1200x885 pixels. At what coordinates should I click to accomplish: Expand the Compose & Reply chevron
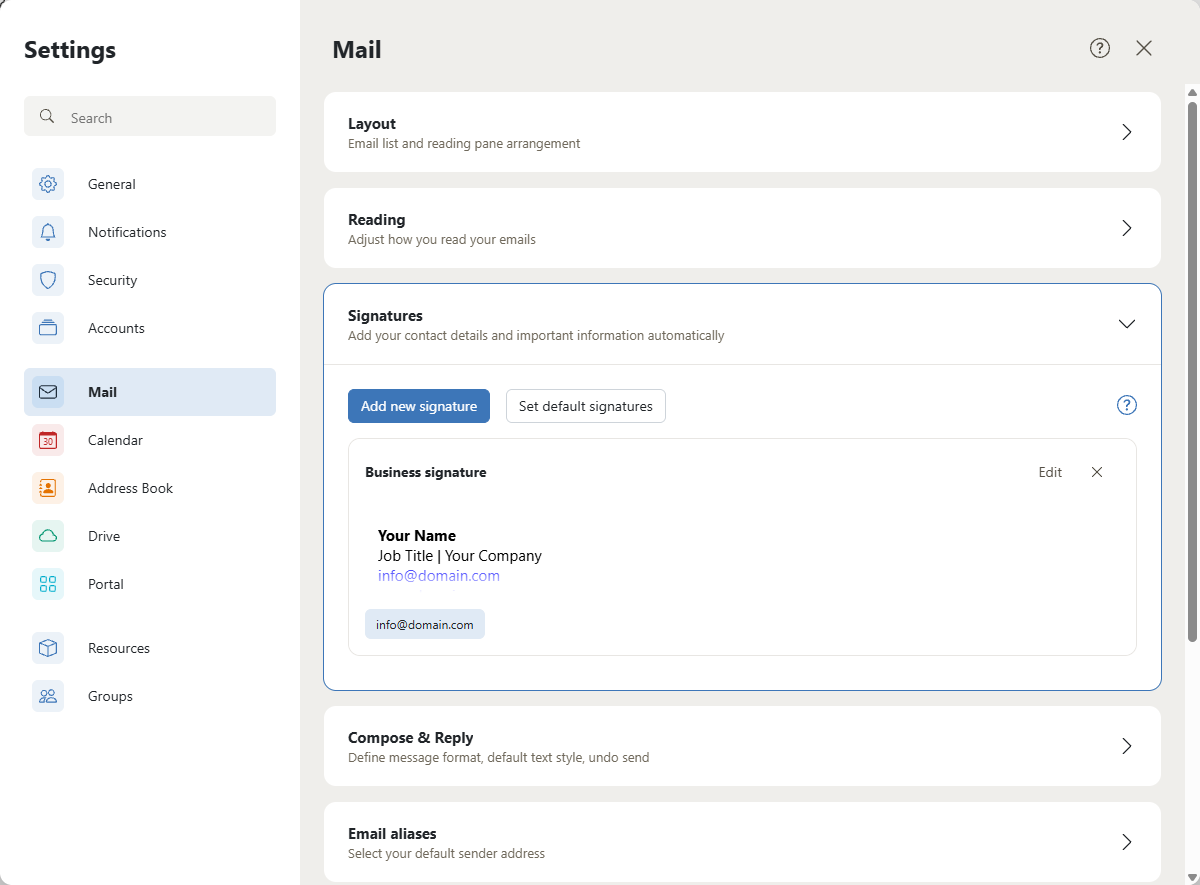point(1127,746)
